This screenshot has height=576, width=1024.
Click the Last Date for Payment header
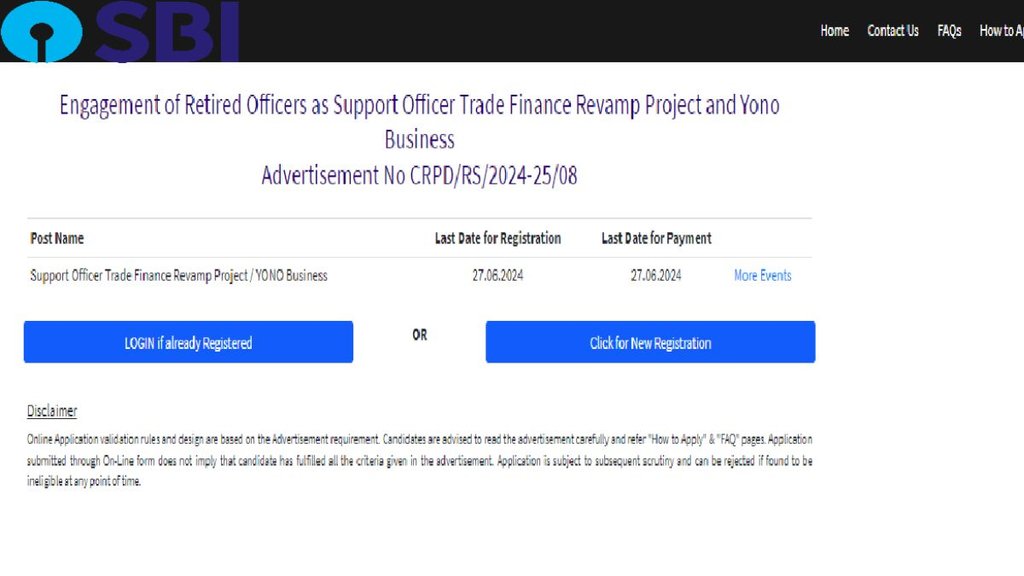(x=656, y=238)
